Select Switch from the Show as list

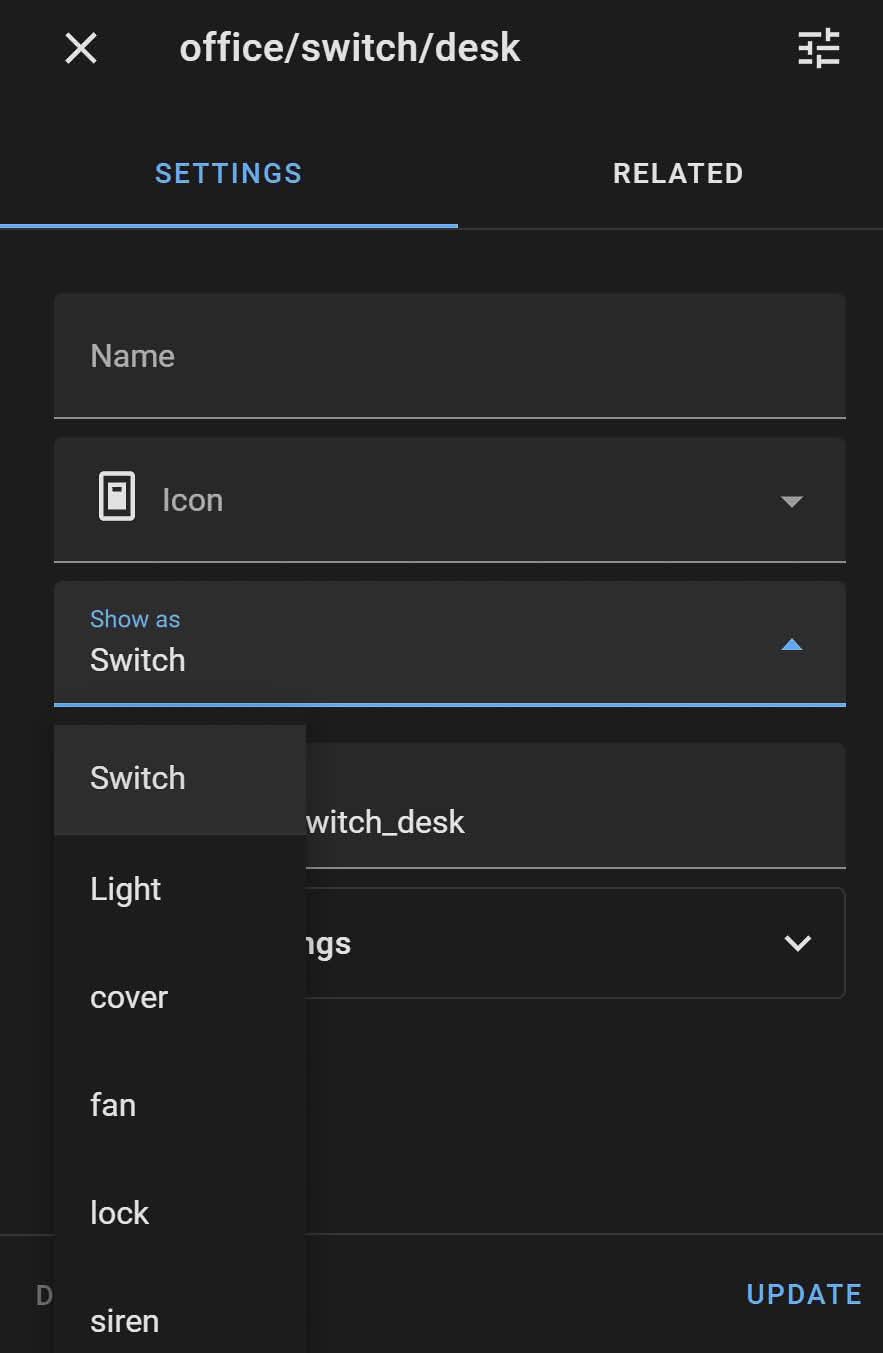click(x=180, y=779)
